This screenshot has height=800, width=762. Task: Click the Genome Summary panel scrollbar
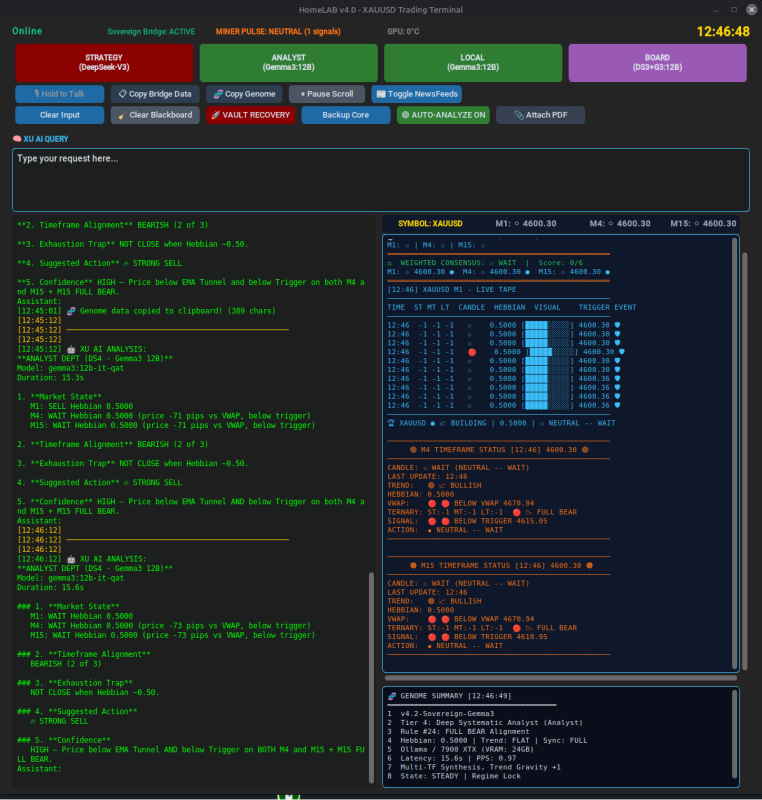coord(735,734)
